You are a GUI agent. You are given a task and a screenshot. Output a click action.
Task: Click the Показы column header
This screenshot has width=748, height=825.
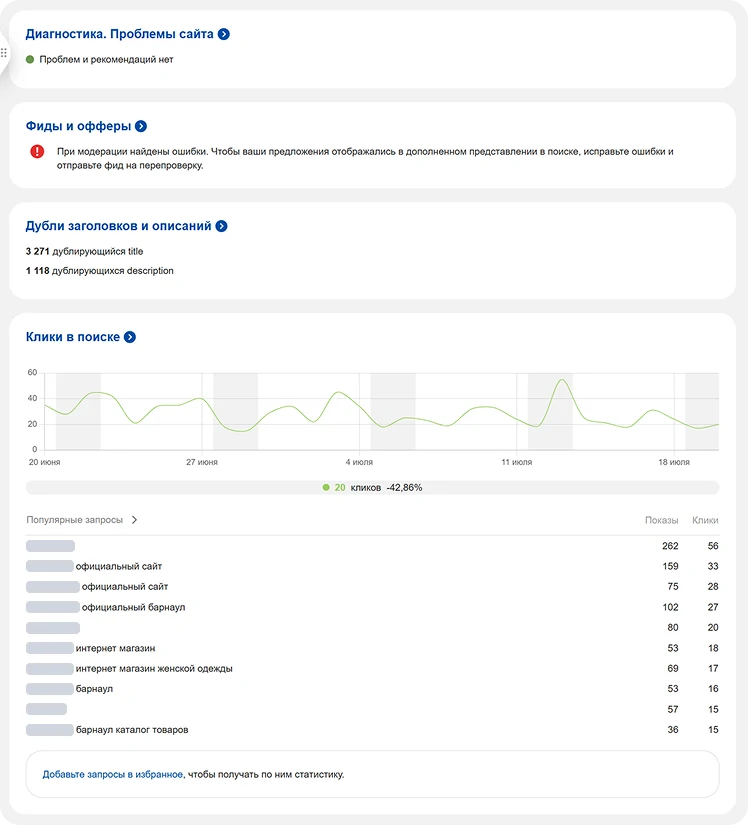point(661,520)
